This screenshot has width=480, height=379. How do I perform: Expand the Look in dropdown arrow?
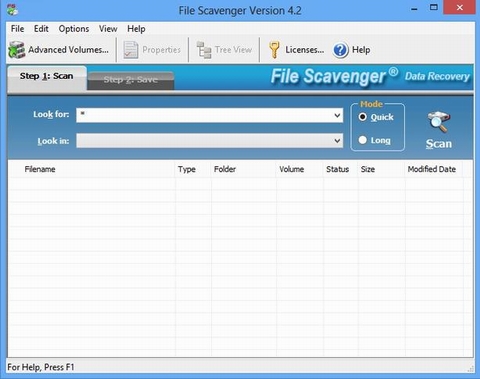click(337, 141)
